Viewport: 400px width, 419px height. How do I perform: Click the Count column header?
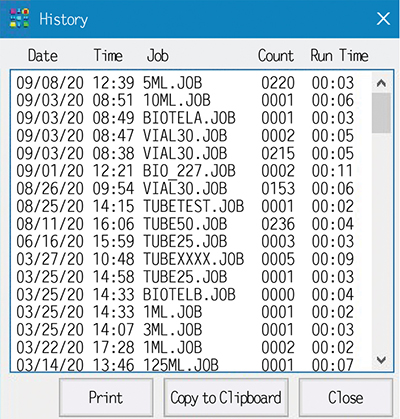coord(276,55)
